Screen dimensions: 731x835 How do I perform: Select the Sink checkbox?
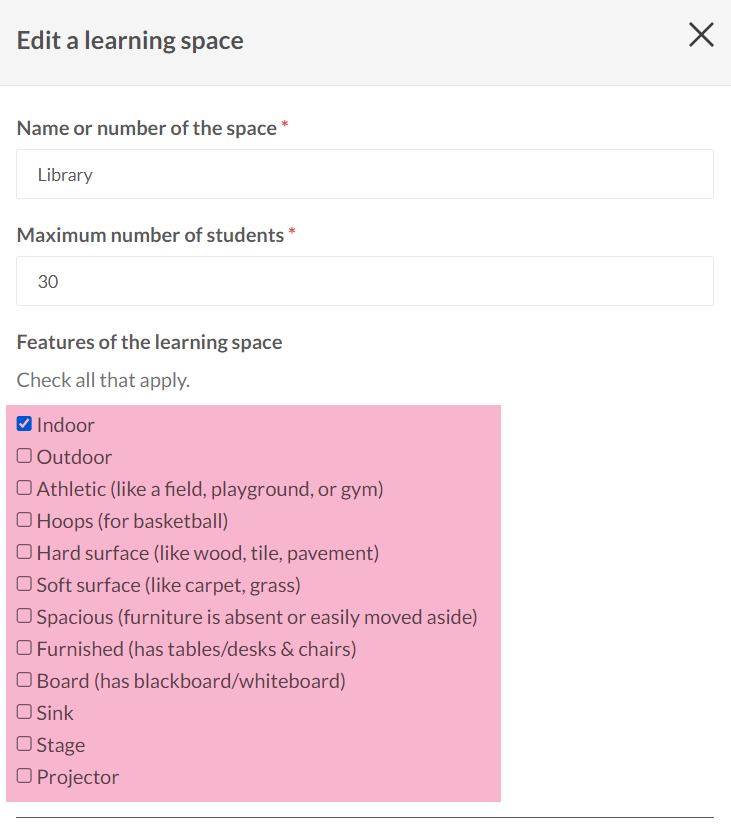pyautogui.click(x=25, y=712)
